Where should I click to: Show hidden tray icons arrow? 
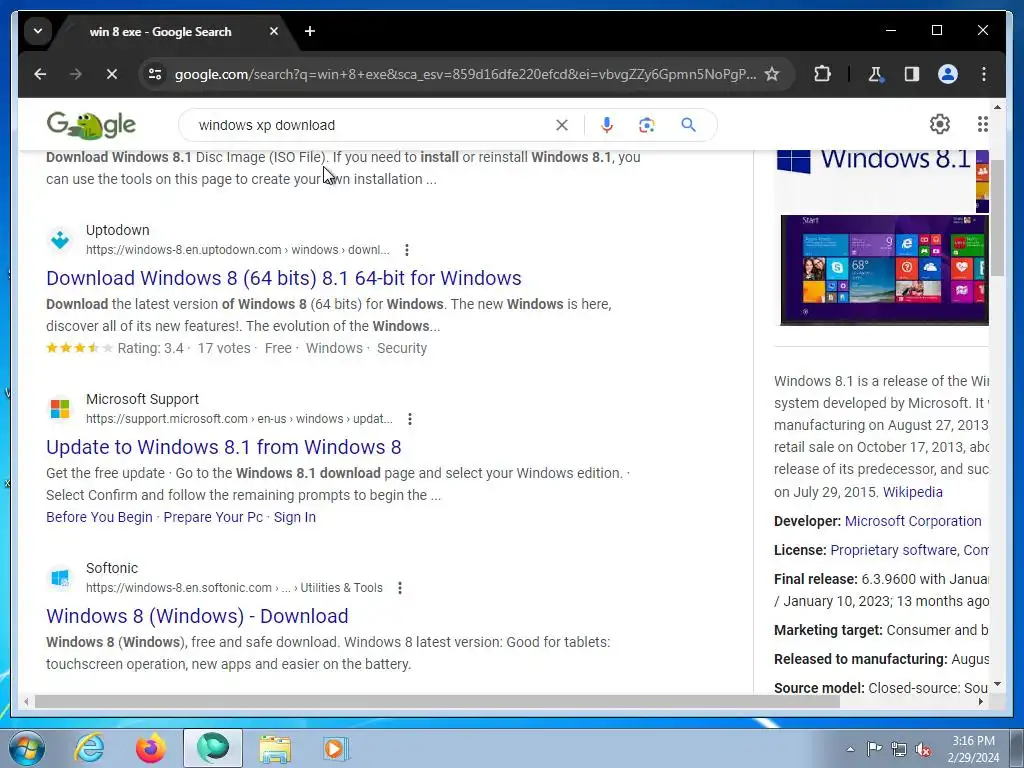[850, 749]
